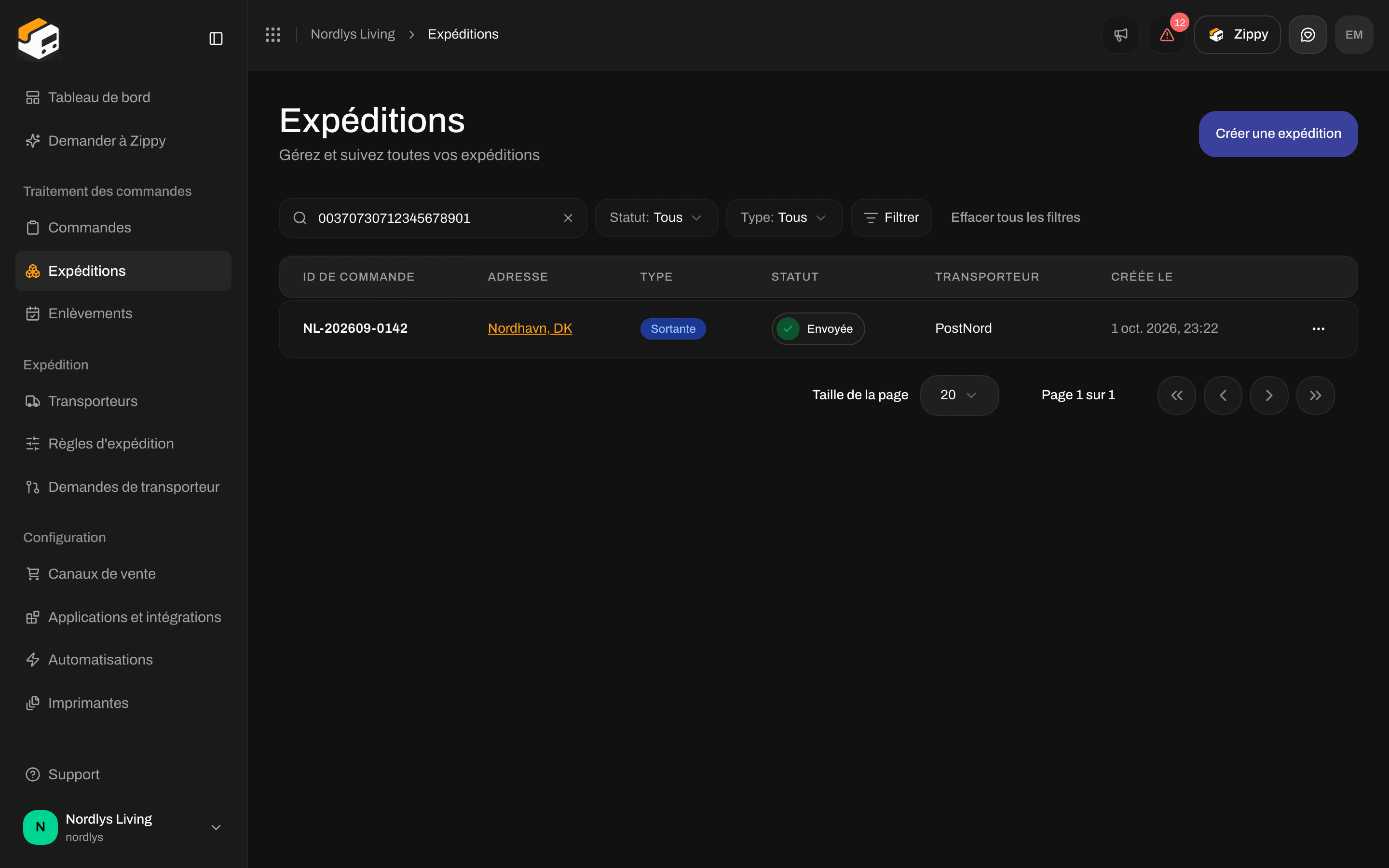Open row actions three-dots menu

[x=1319, y=329]
